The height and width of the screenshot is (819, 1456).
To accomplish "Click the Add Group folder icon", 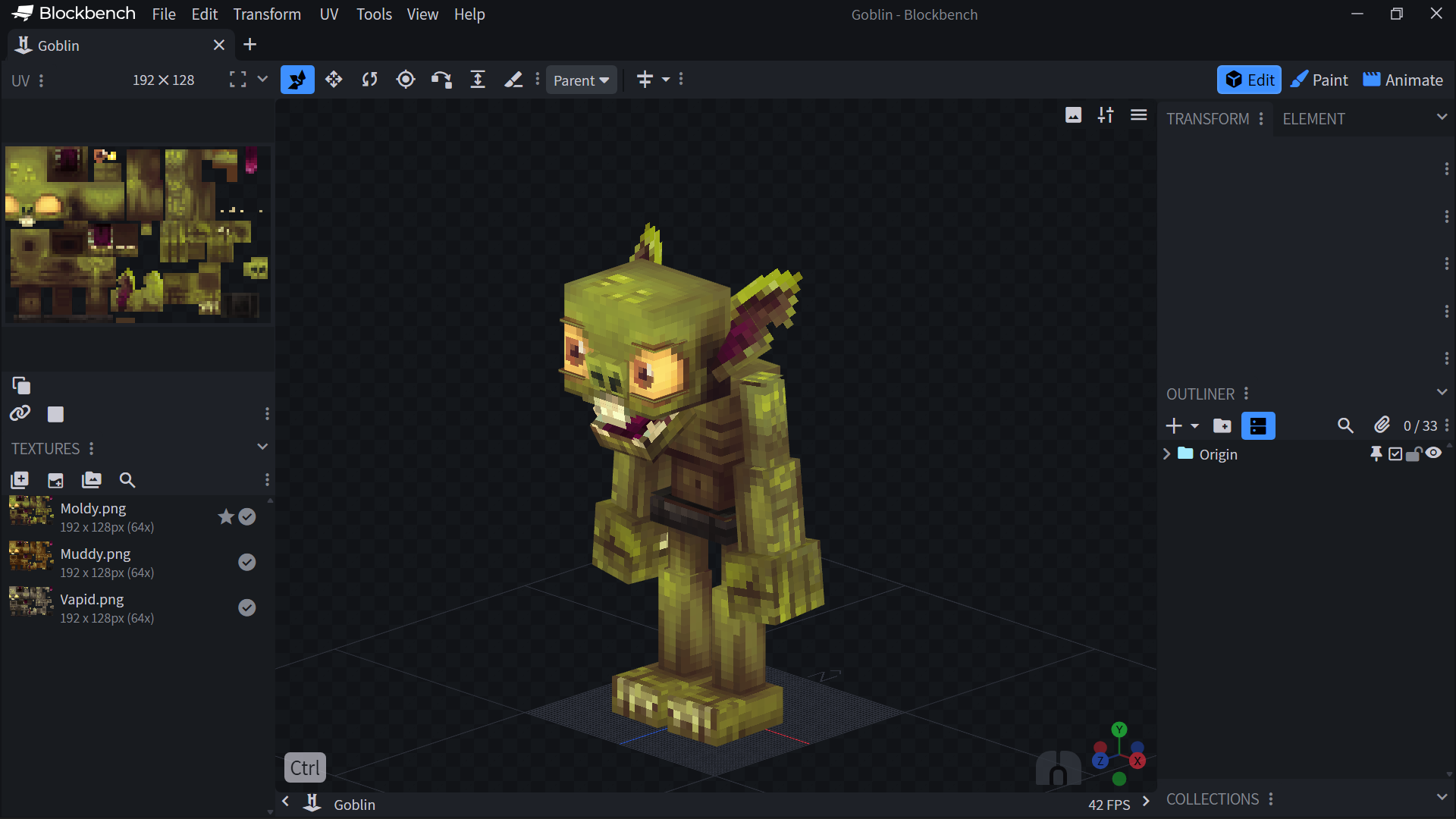I will pos(1222,426).
